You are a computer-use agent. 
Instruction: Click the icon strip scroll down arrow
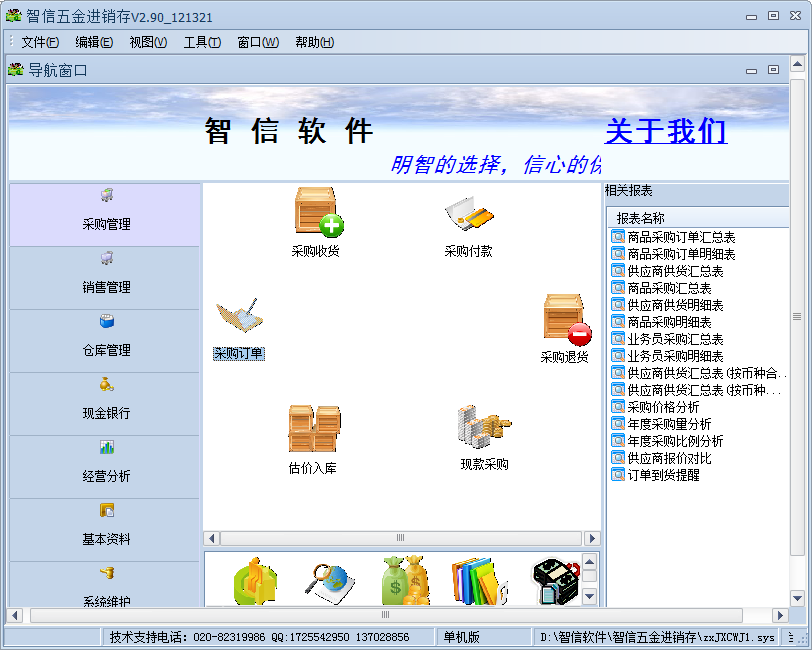click(590, 596)
